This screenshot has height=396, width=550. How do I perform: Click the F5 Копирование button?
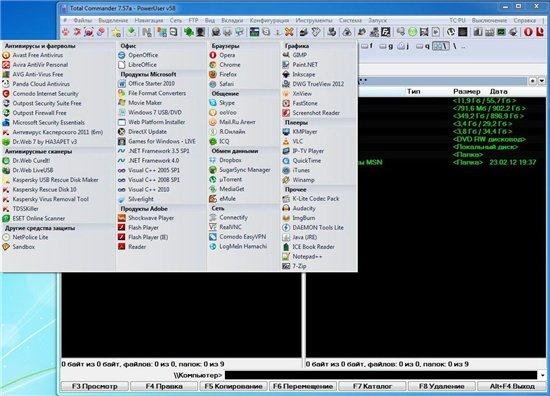(234, 386)
